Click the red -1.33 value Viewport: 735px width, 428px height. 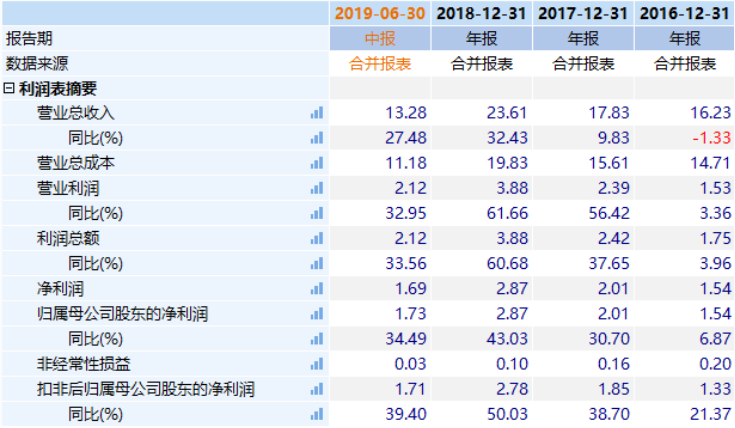point(712,138)
